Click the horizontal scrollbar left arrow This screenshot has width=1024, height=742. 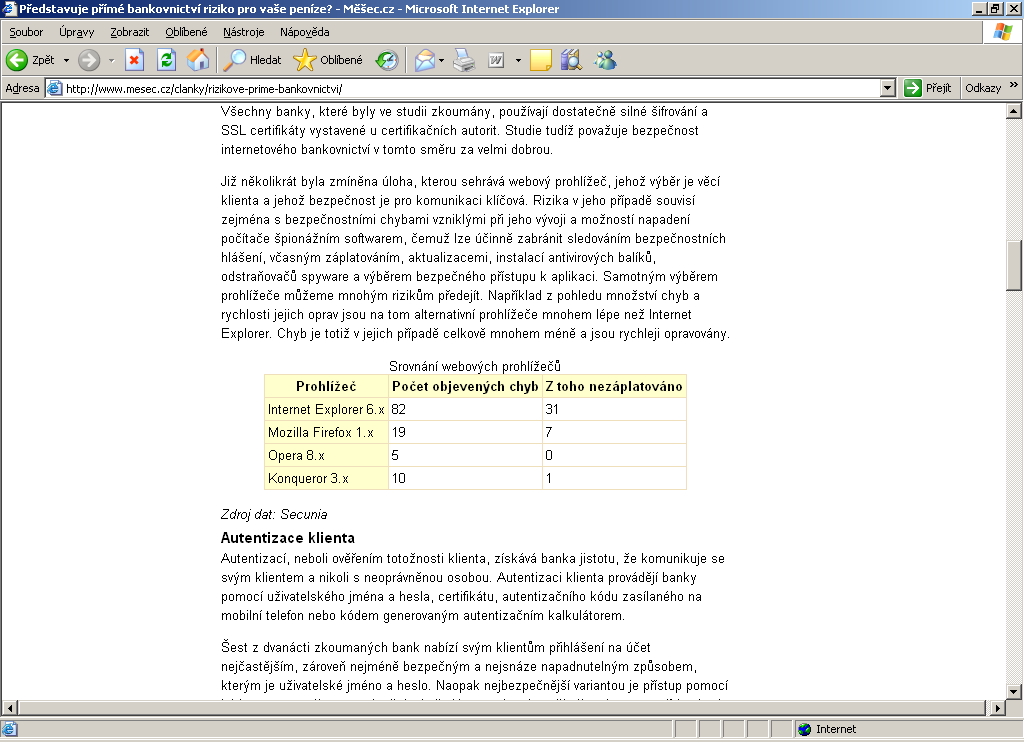pyautogui.click(x=10, y=707)
